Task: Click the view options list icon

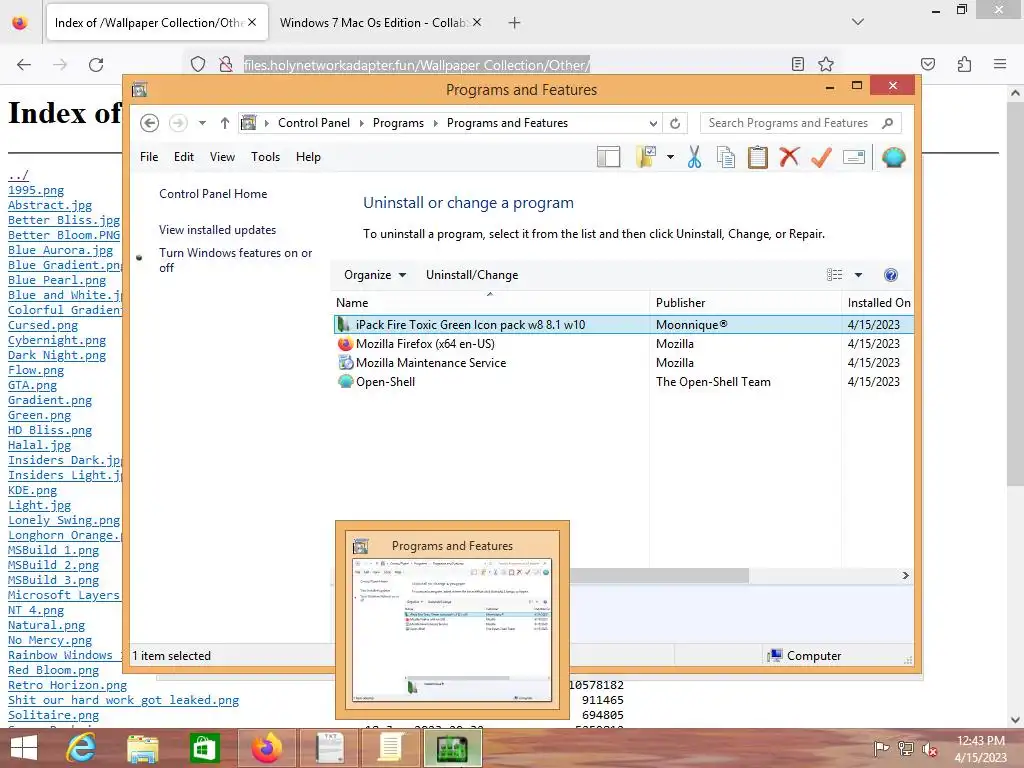Action: coord(834,275)
